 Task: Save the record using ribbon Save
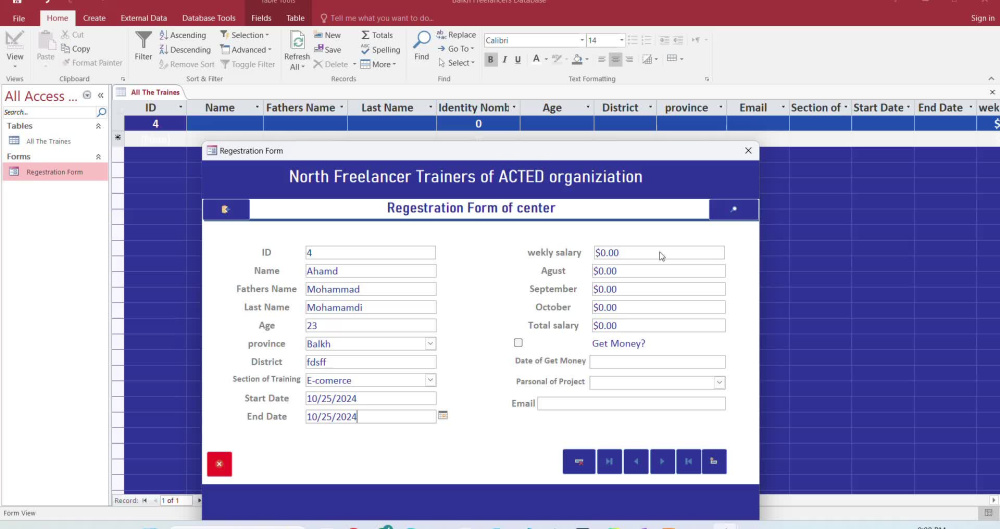[x=327, y=50]
